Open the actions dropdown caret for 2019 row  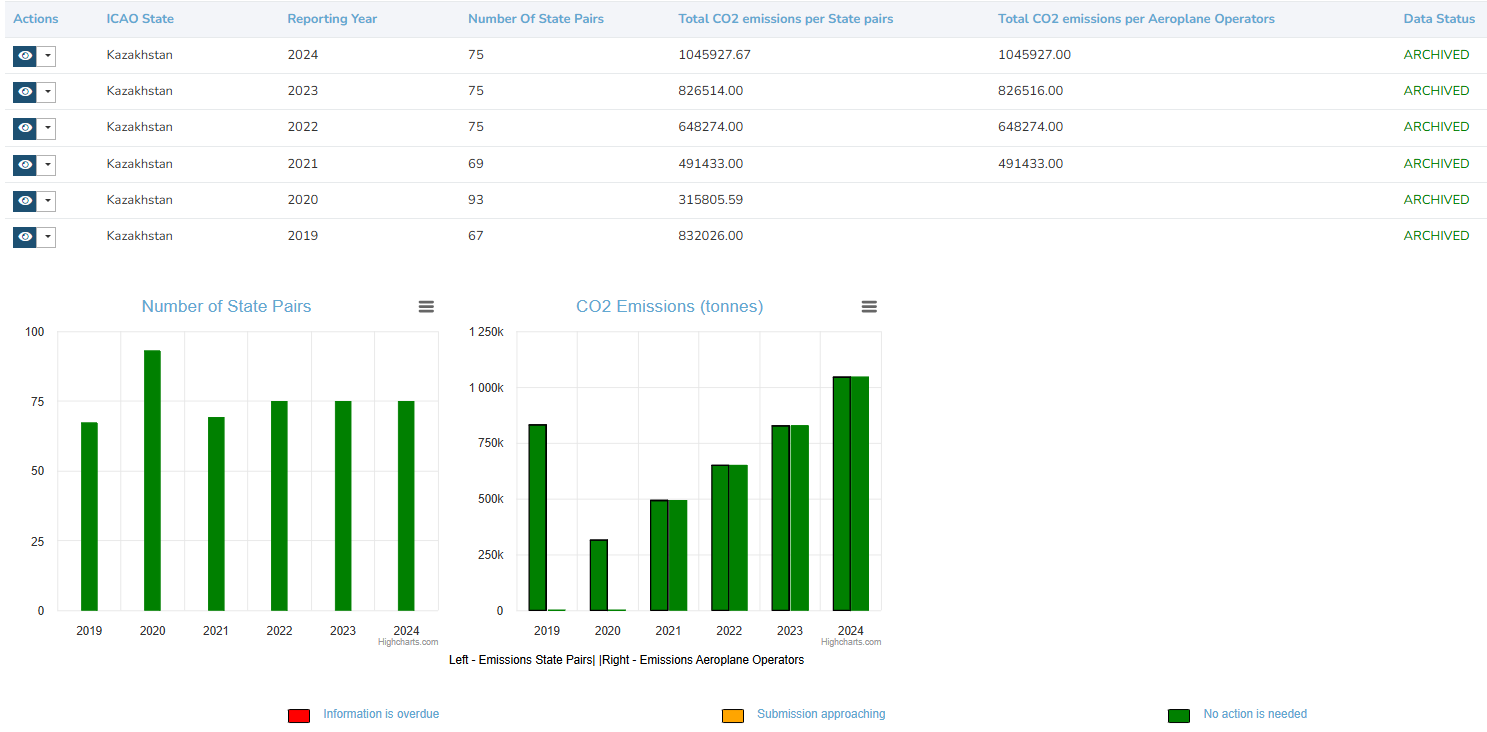tap(47, 237)
